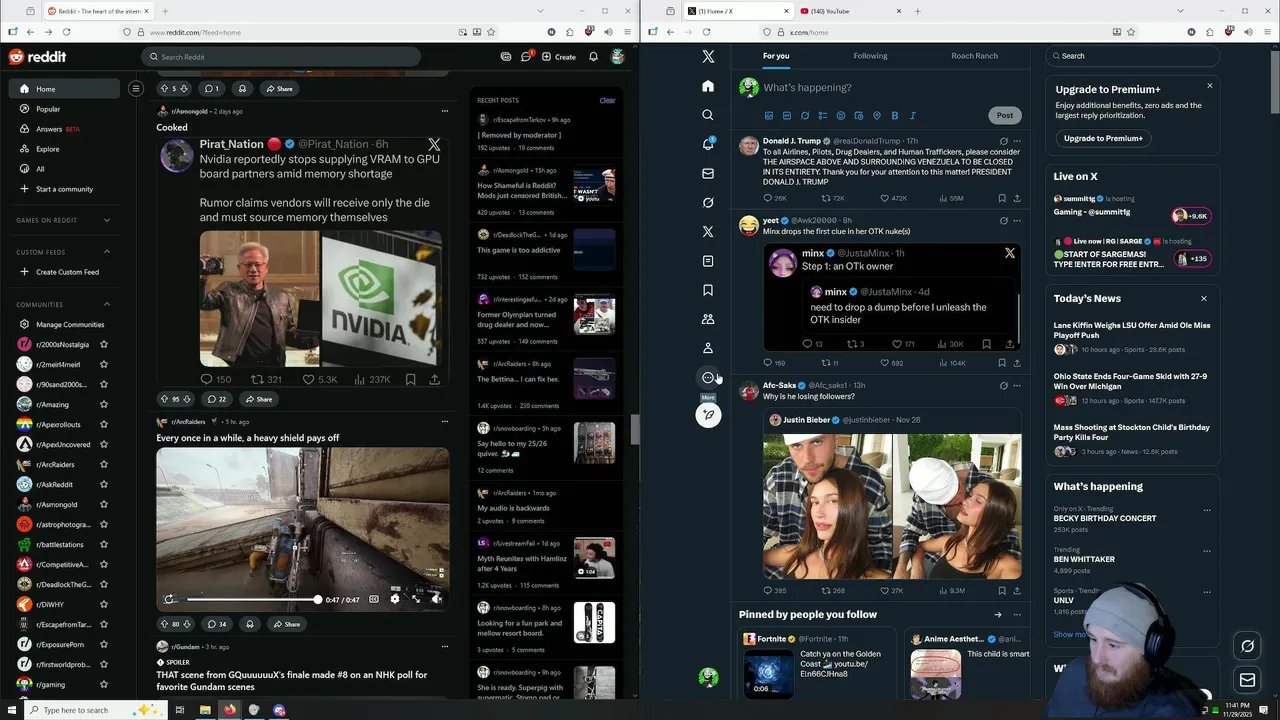Click Upgrade to Premium+ button
The width and height of the screenshot is (1280, 720).
1103,138
